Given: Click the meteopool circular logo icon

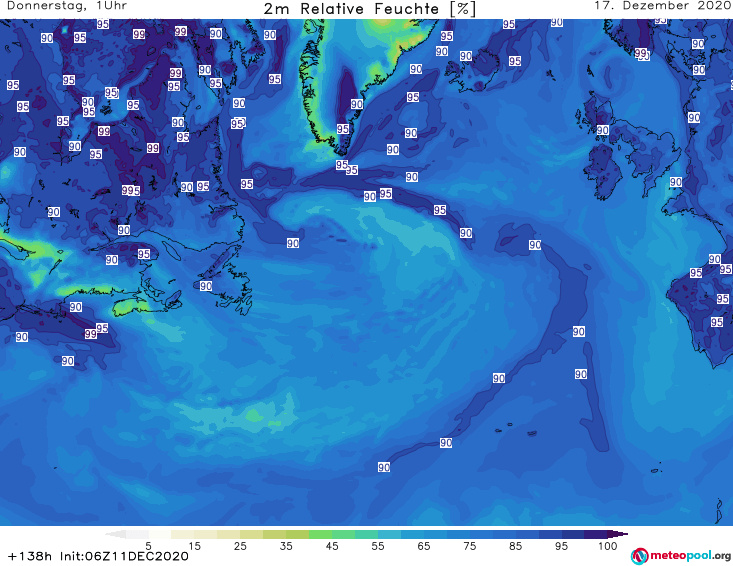Looking at the screenshot, I should click(x=639, y=556).
